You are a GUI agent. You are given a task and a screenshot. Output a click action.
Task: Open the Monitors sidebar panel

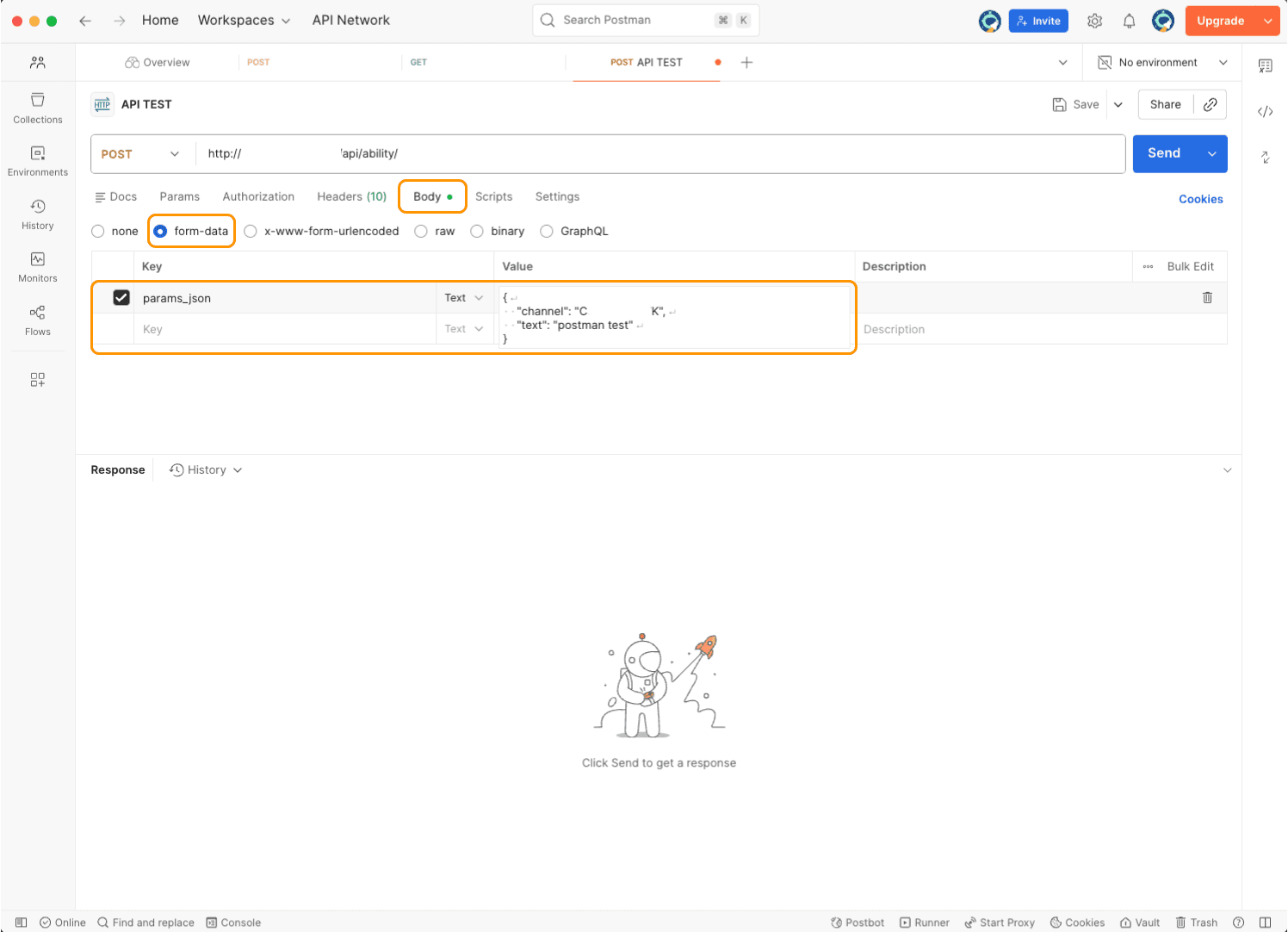tap(38, 267)
